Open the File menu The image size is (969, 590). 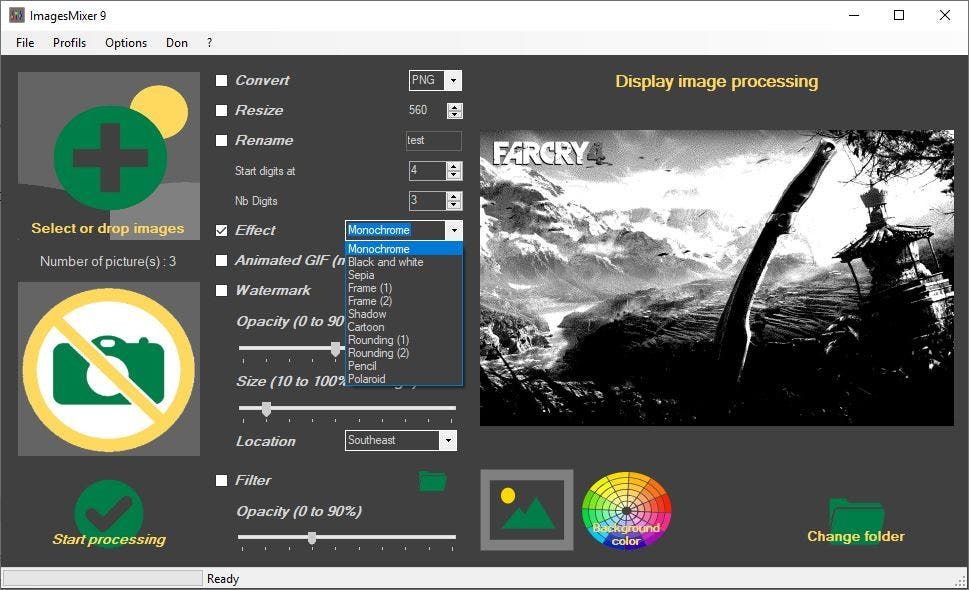click(x=25, y=43)
